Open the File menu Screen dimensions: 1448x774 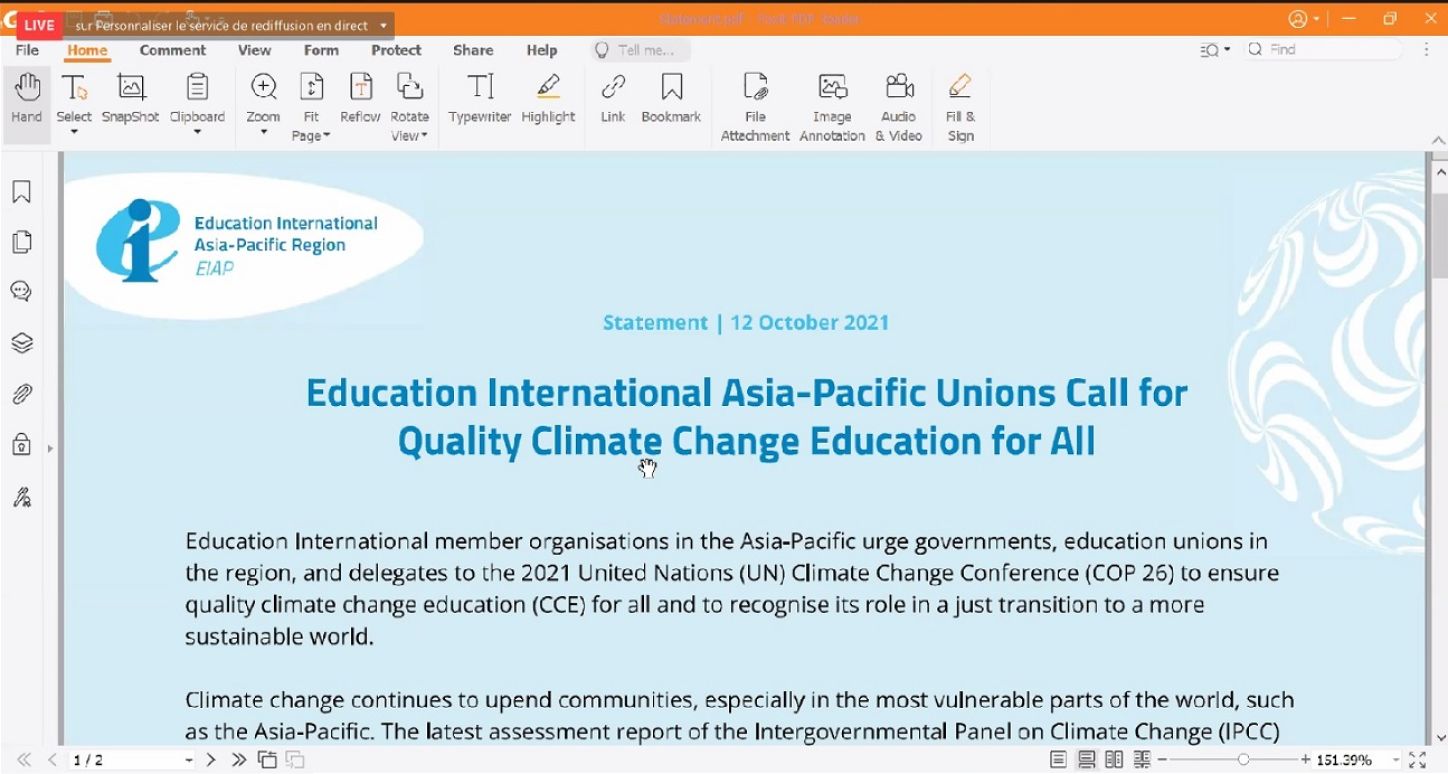pyautogui.click(x=27, y=50)
